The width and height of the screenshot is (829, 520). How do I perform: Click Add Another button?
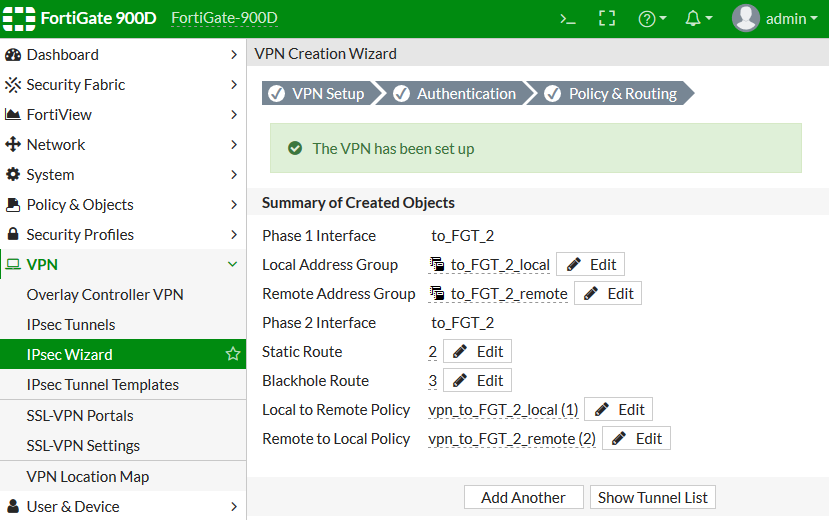tap(523, 497)
